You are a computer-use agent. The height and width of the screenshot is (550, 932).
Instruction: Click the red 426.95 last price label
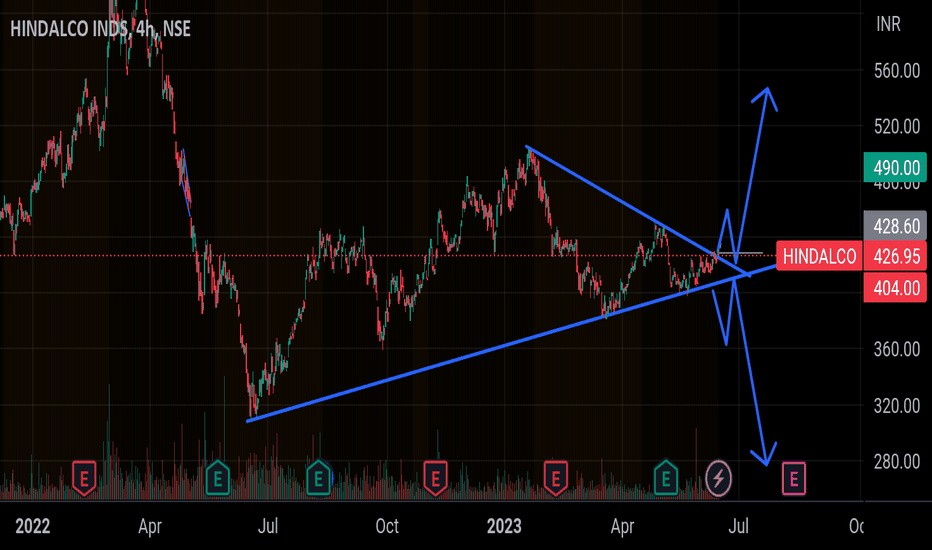pos(895,256)
